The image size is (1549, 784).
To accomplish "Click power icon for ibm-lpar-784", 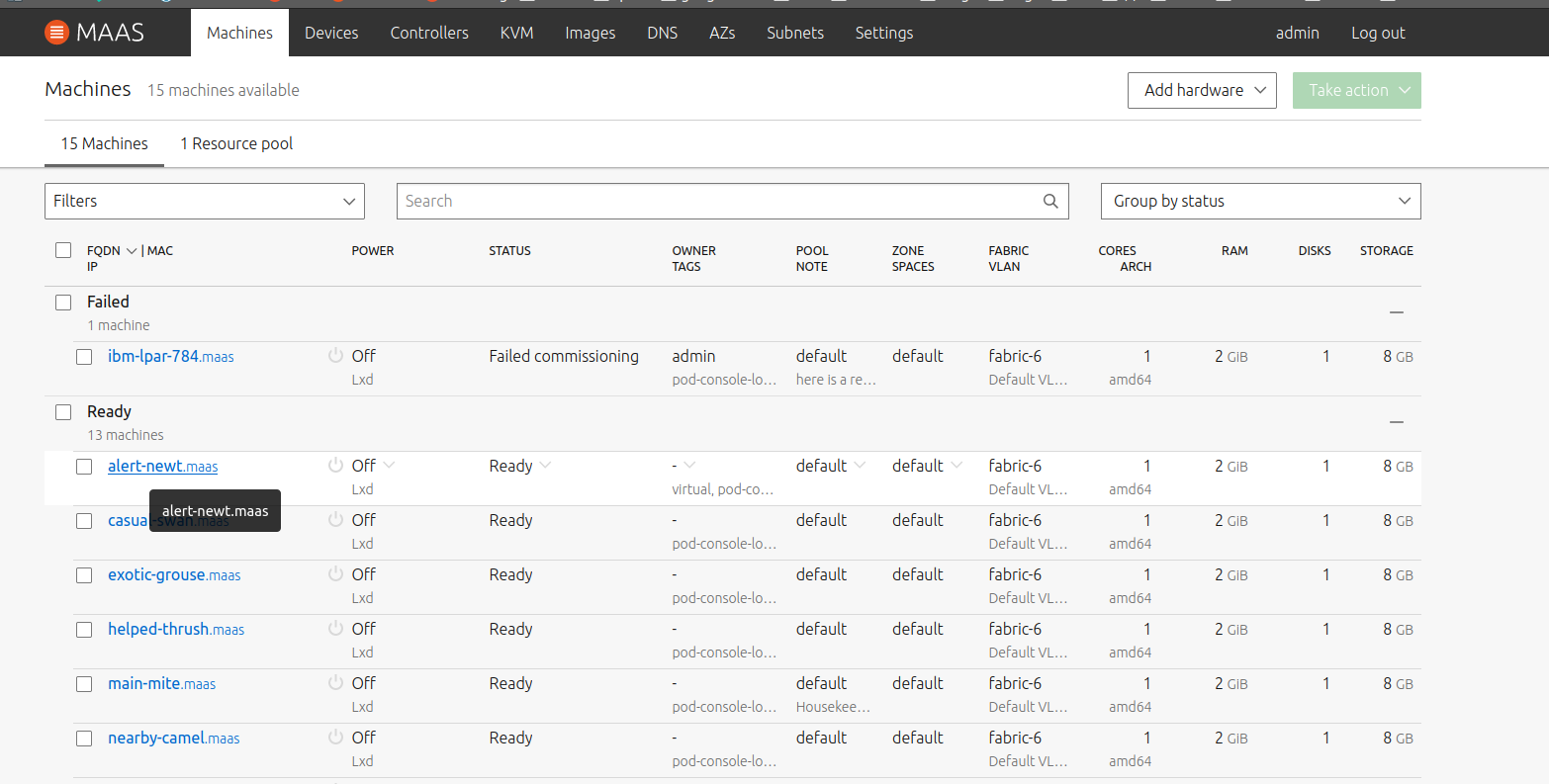I will pos(335,356).
